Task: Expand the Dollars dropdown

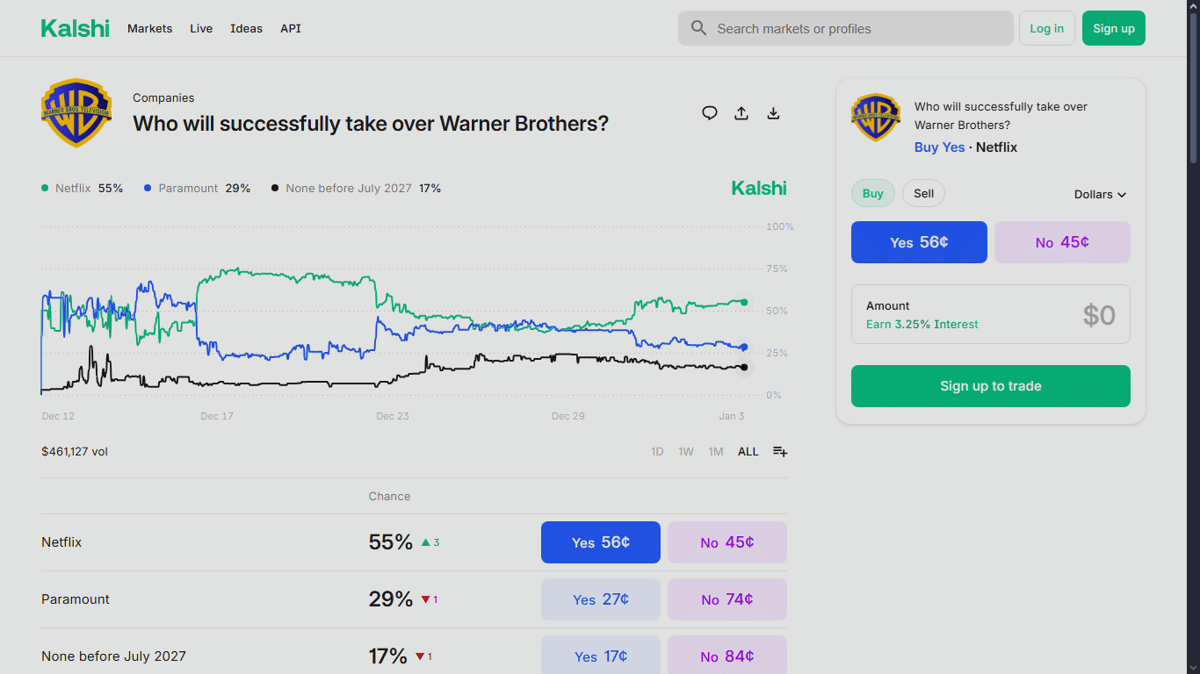Action: (x=1100, y=195)
